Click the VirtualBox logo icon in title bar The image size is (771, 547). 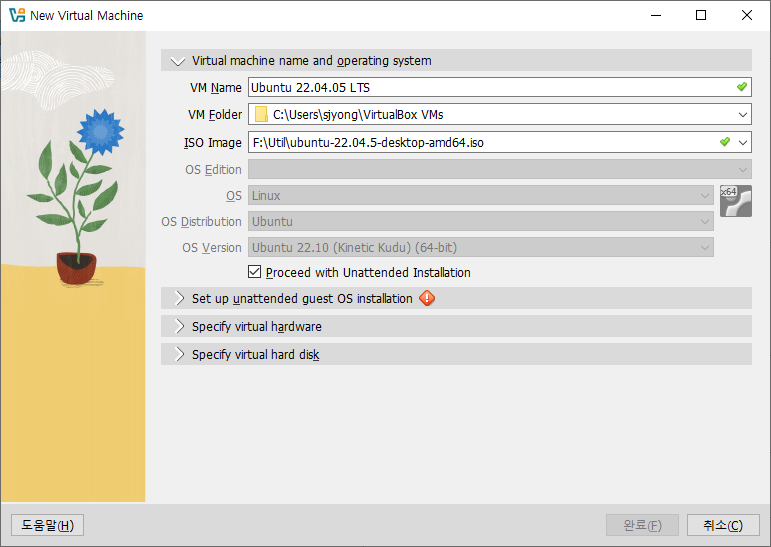coord(17,15)
